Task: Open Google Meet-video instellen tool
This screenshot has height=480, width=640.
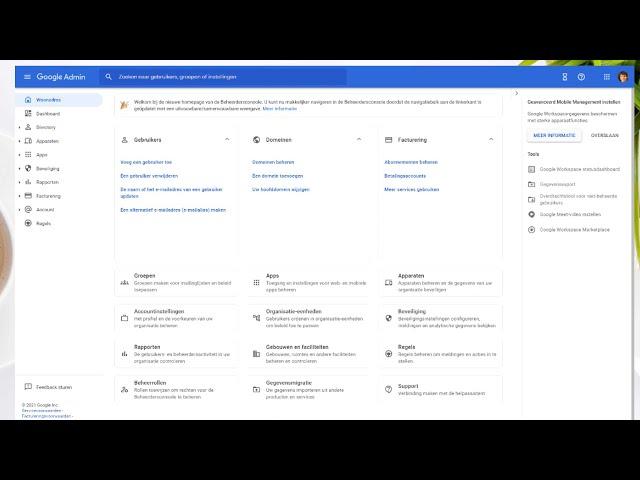Action: point(564,214)
